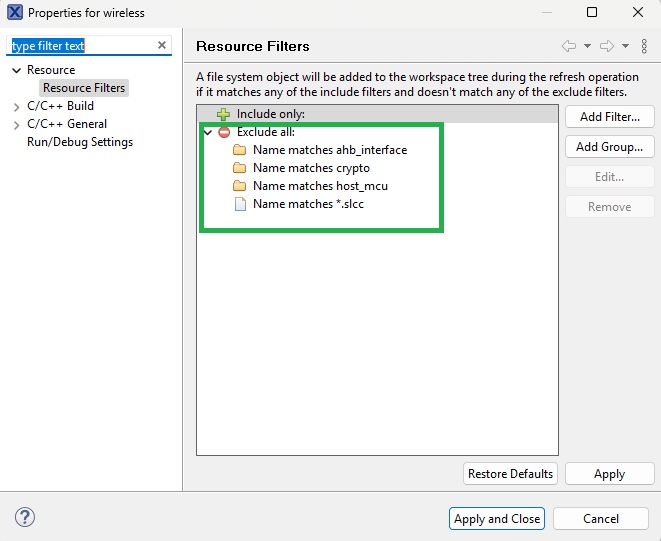This screenshot has height=541, width=661.
Task: Open the back history dropdown arrow
Action: tap(587, 46)
